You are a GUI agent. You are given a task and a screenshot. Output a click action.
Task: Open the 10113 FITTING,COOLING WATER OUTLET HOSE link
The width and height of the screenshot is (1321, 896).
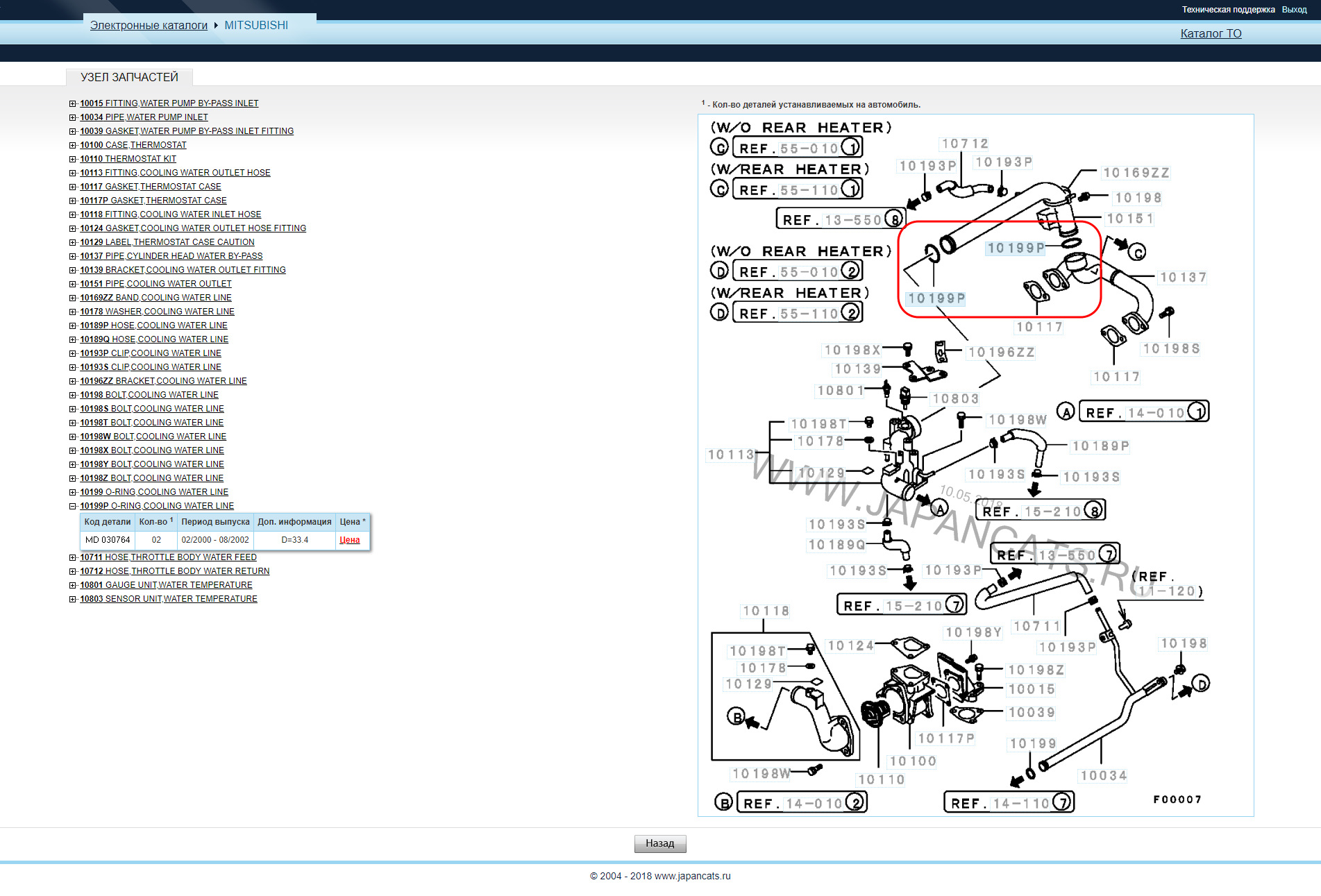tap(175, 173)
